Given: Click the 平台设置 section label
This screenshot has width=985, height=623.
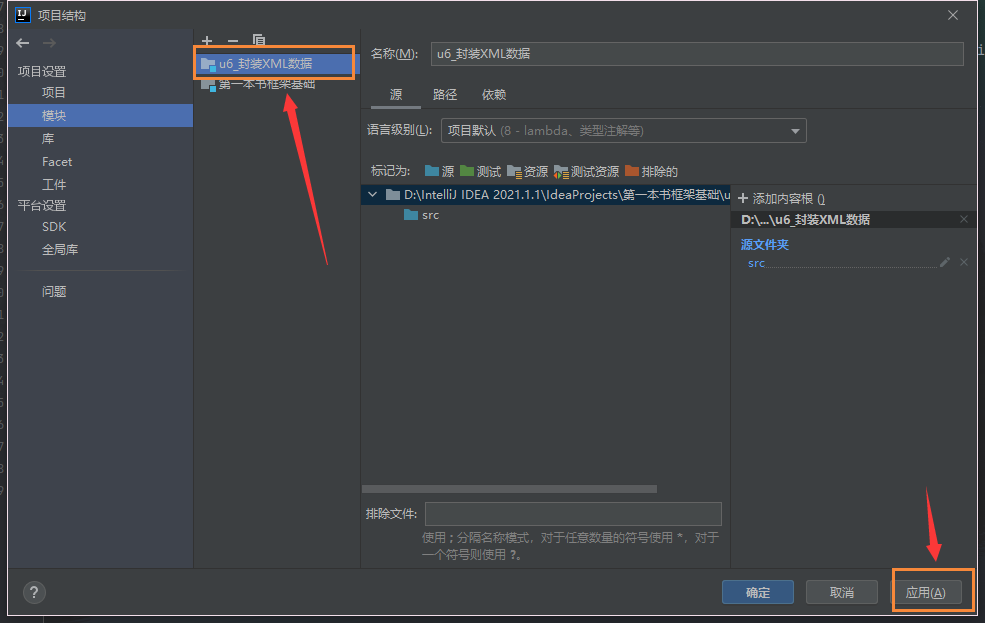Looking at the screenshot, I should [x=42, y=205].
